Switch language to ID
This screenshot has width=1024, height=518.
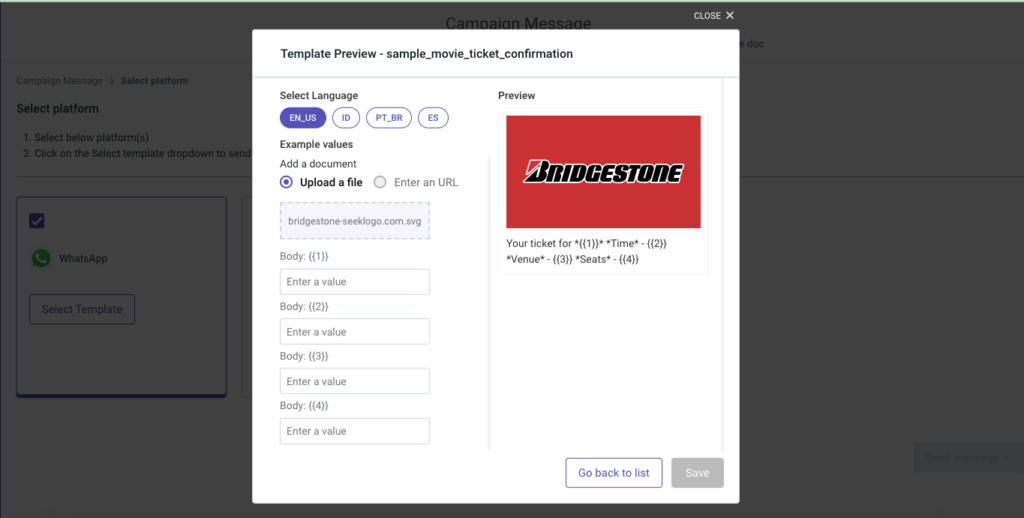(346, 118)
